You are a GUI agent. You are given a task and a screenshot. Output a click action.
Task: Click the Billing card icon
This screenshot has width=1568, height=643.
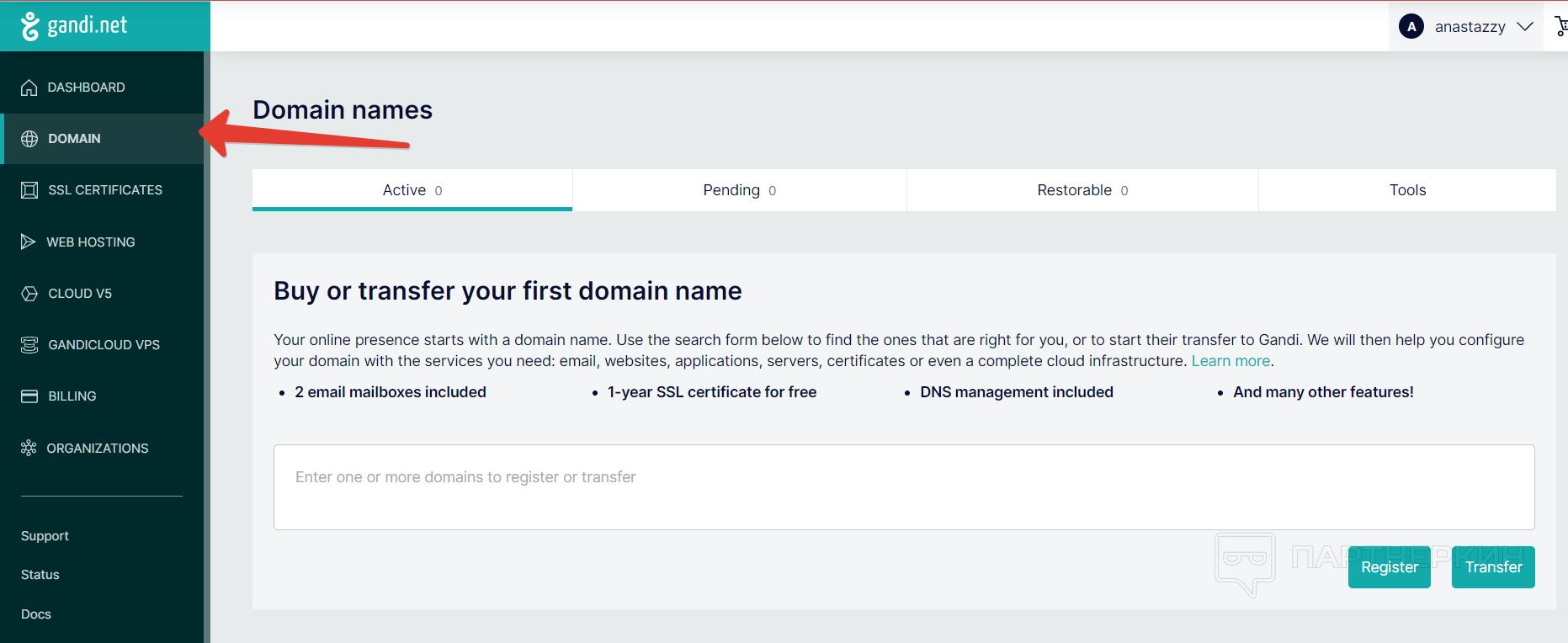[x=29, y=396]
